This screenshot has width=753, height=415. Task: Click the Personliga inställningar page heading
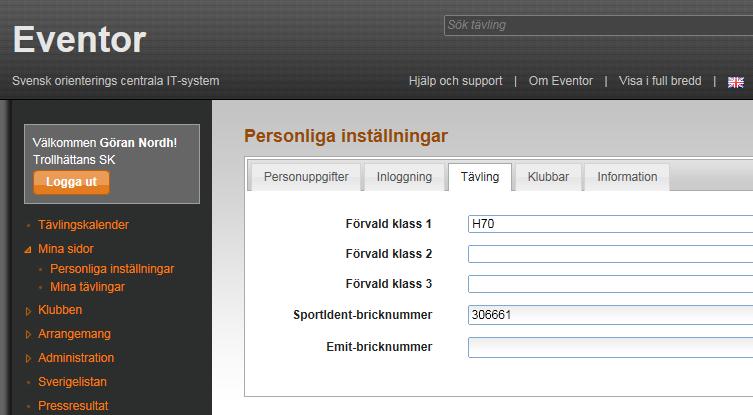[x=346, y=136]
